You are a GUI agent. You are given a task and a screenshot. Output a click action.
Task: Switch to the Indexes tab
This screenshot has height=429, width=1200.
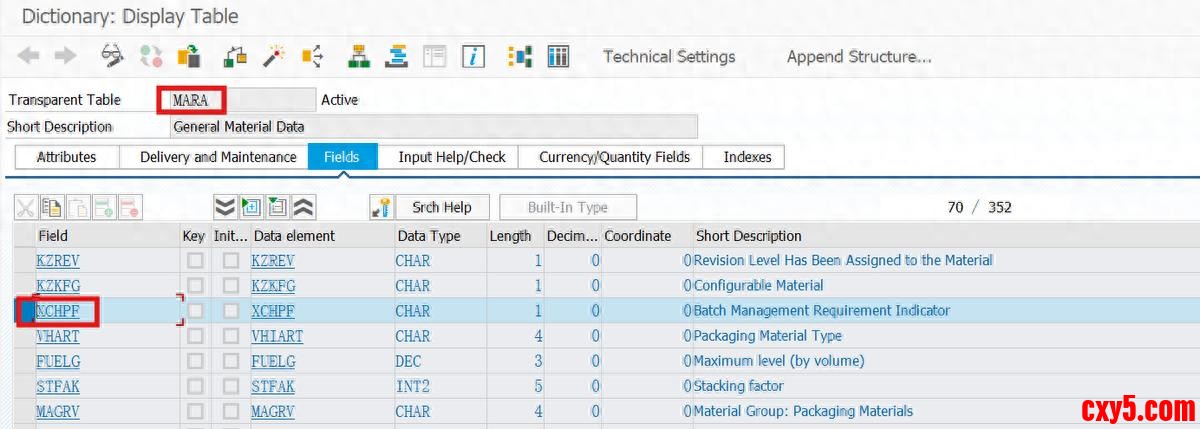[x=747, y=157]
